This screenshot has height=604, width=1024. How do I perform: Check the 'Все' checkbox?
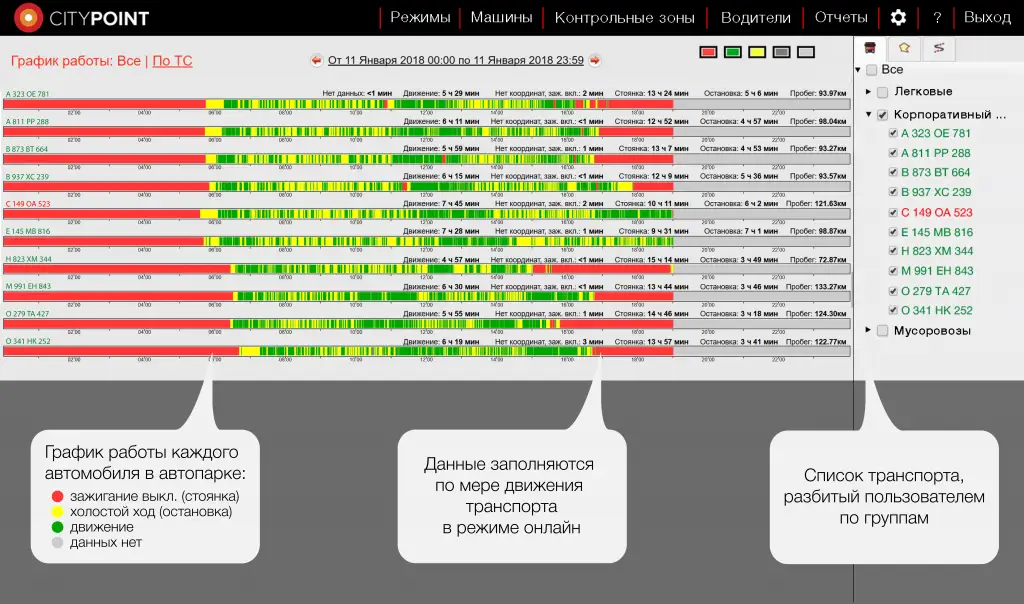(x=872, y=70)
